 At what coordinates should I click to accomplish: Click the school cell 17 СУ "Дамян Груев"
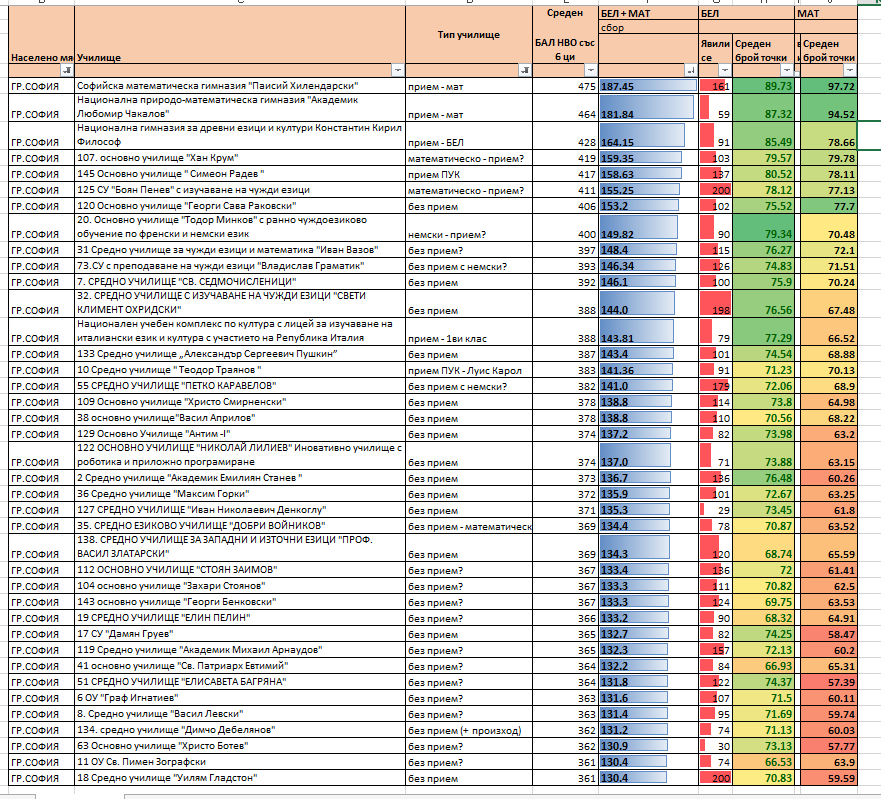pyautogui.click(x=239, y=634)
